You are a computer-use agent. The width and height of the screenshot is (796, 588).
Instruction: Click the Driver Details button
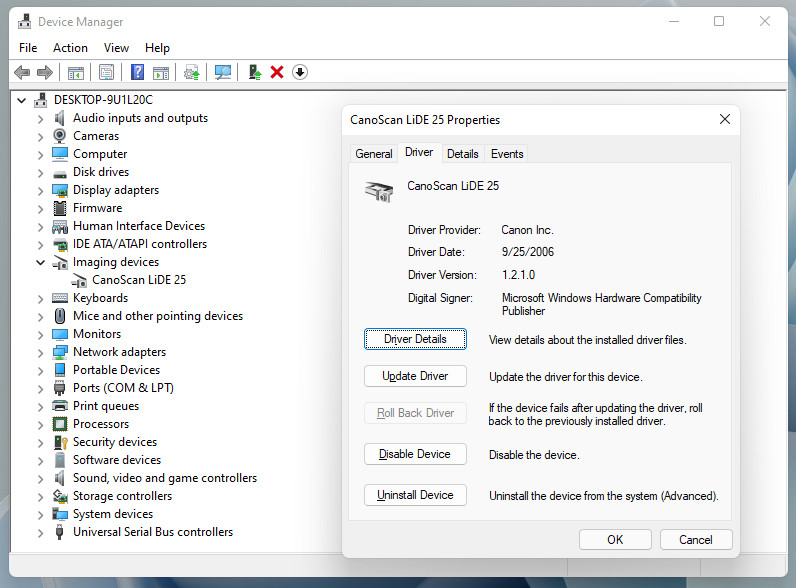coord(415,339)
